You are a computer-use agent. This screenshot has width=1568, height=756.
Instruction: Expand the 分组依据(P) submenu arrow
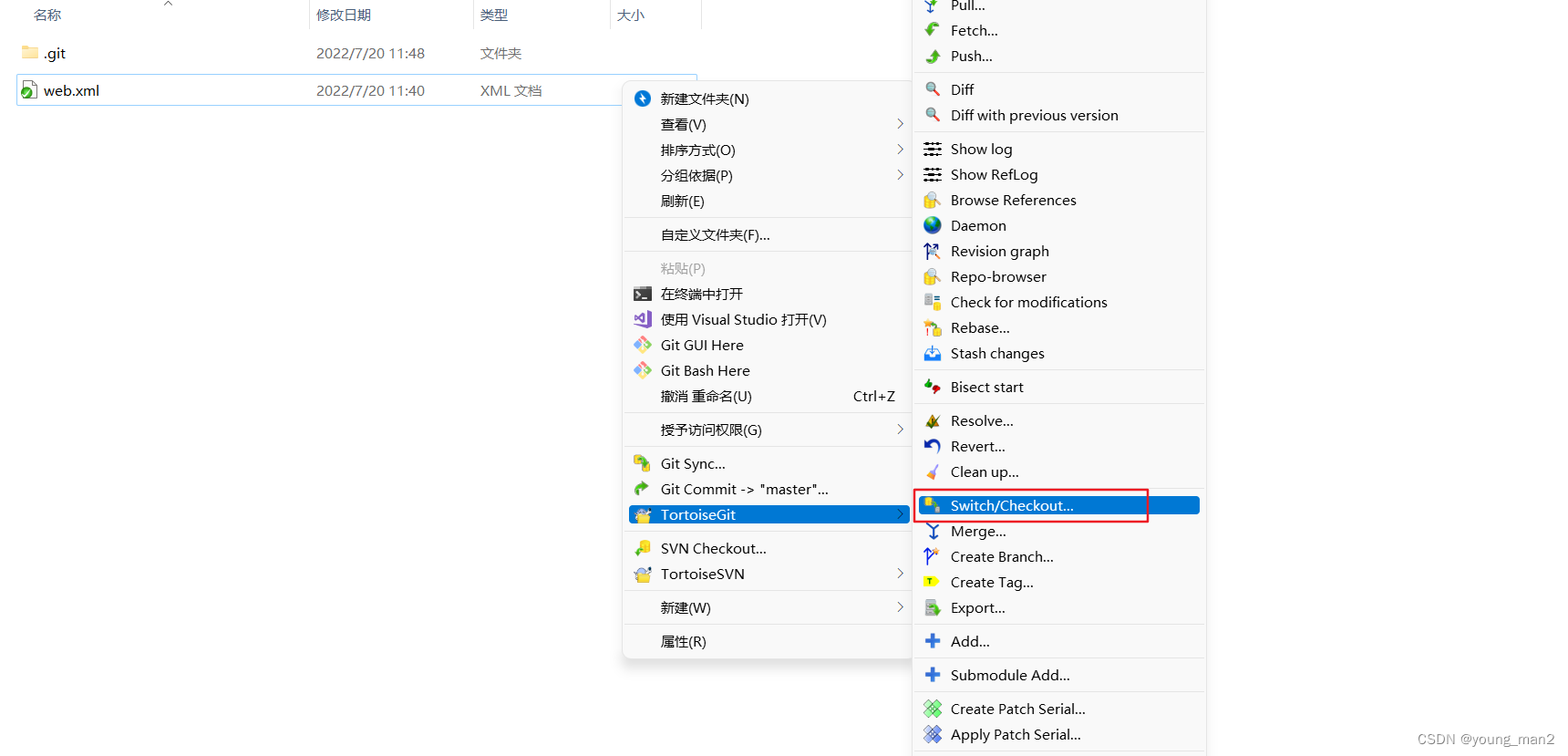(900, 175)
